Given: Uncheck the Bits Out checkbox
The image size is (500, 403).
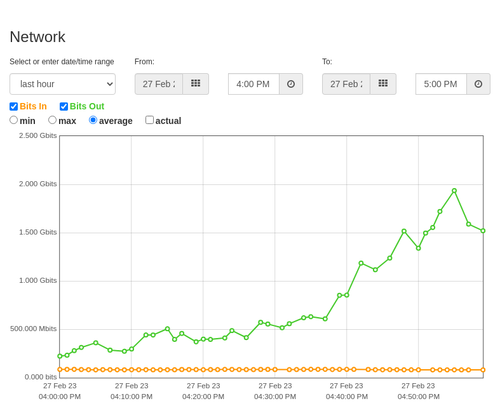Looking at the screenshot, I should [64, 106].
